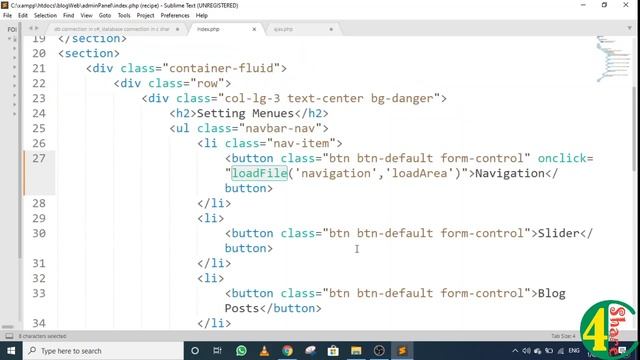Click line number 20 in gutter

[39, 53]
